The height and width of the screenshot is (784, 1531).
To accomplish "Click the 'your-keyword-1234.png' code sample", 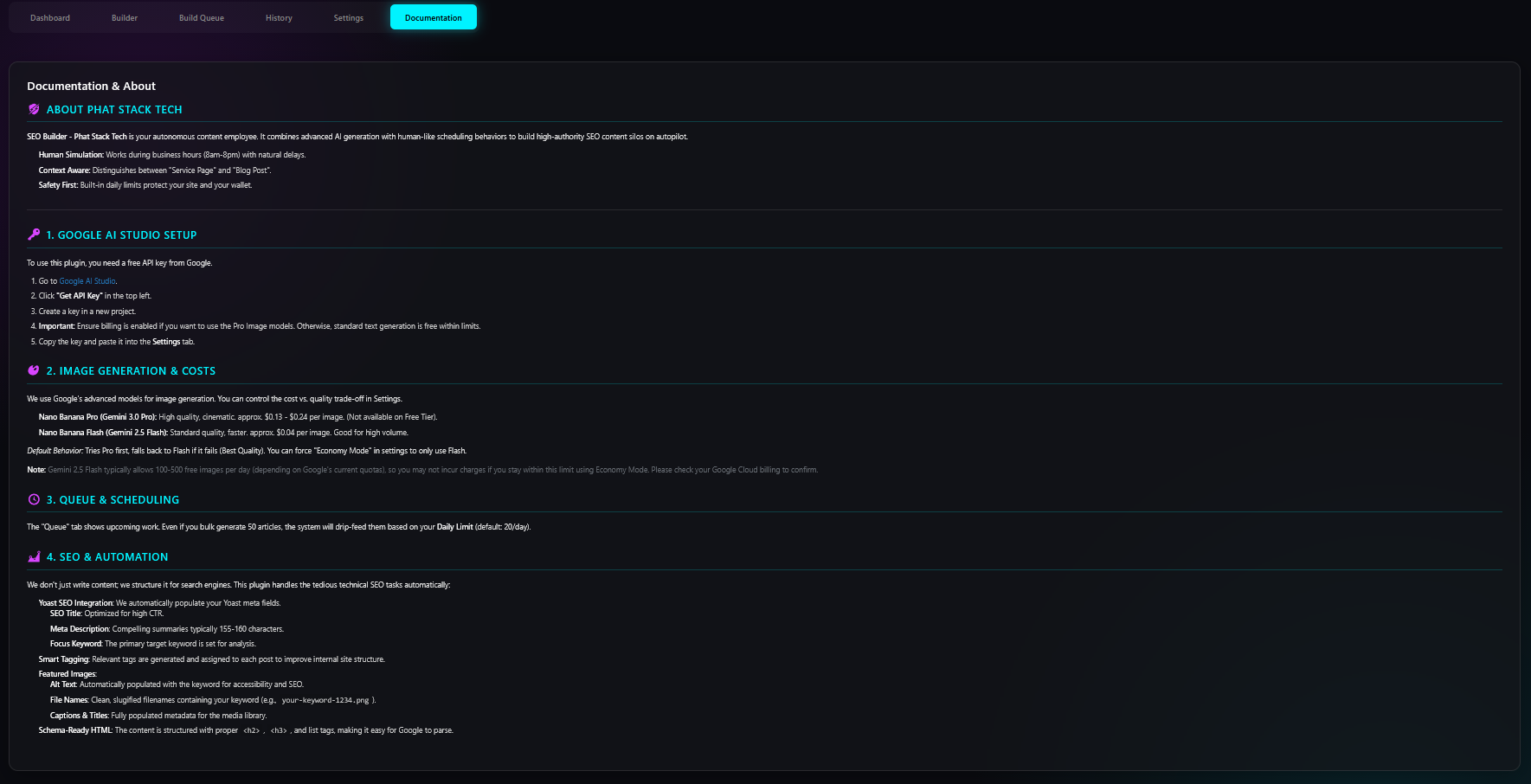I will coord(325,700).
